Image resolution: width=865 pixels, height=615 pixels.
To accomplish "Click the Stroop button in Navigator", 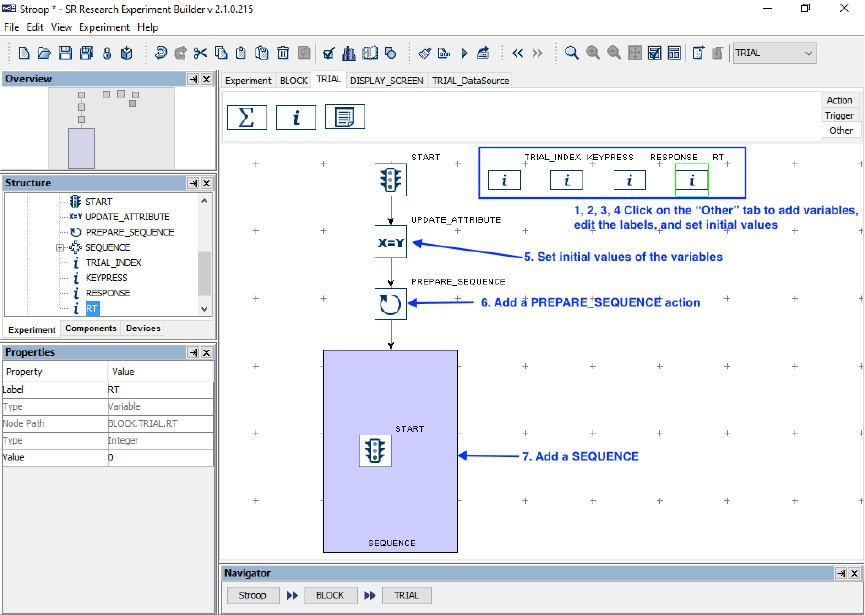I will [252, 596].
